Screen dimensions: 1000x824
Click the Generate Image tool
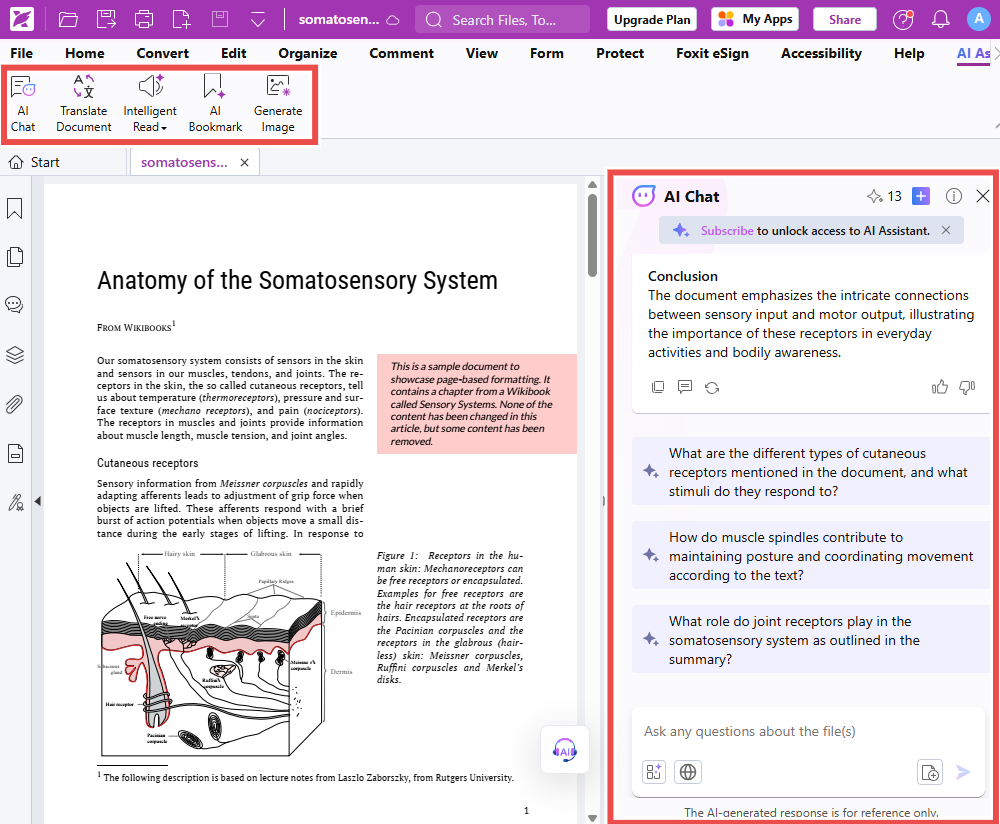tap(278, 103)
